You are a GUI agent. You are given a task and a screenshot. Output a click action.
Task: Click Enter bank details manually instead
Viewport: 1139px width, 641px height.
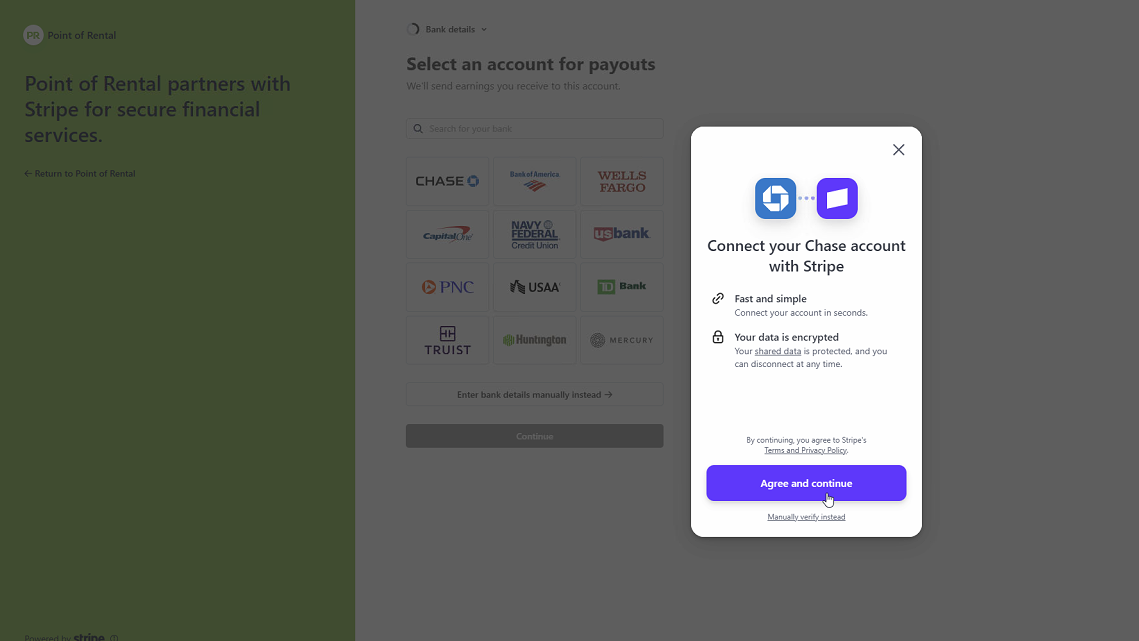(x=534, y=395)
